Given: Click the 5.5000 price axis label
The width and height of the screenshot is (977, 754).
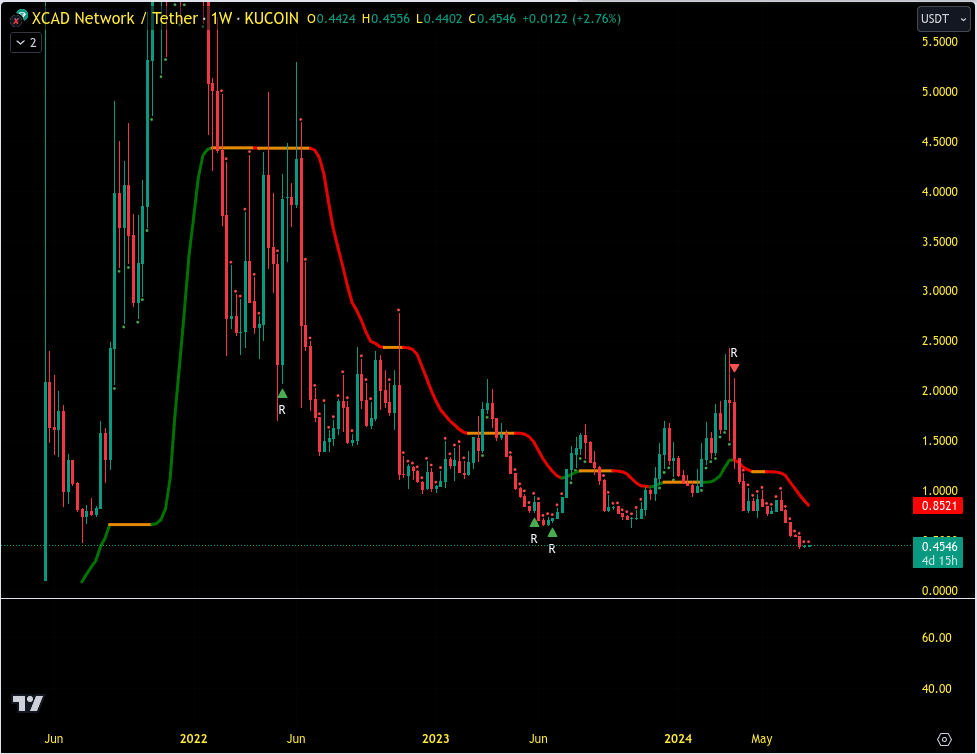Looking at the screenshot, I should [x=940, y=42].
